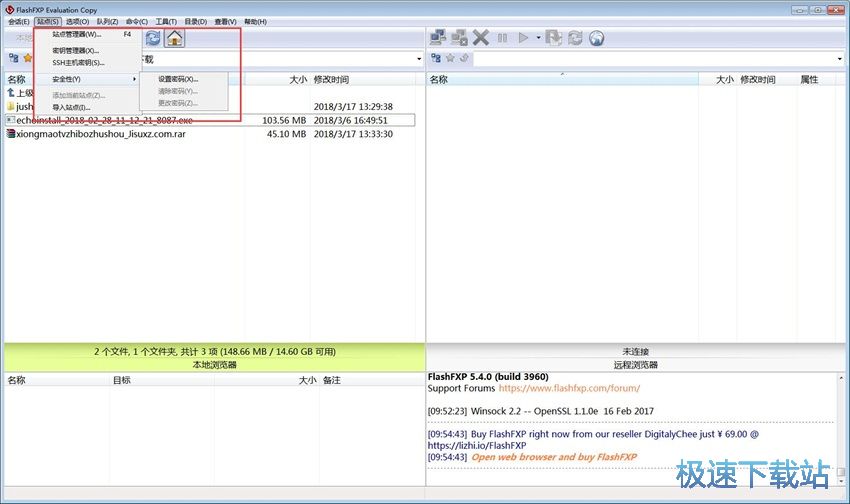Viewport: 850px width, 504px height.
Task: Click the 本地浏览器 status label
Action: [x=215, y=365]
